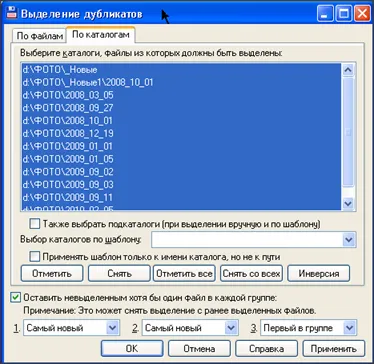Screen dimensions: 374x364
Task: Click the list scrollbar down arrow
Action: (x=348, y=203)
